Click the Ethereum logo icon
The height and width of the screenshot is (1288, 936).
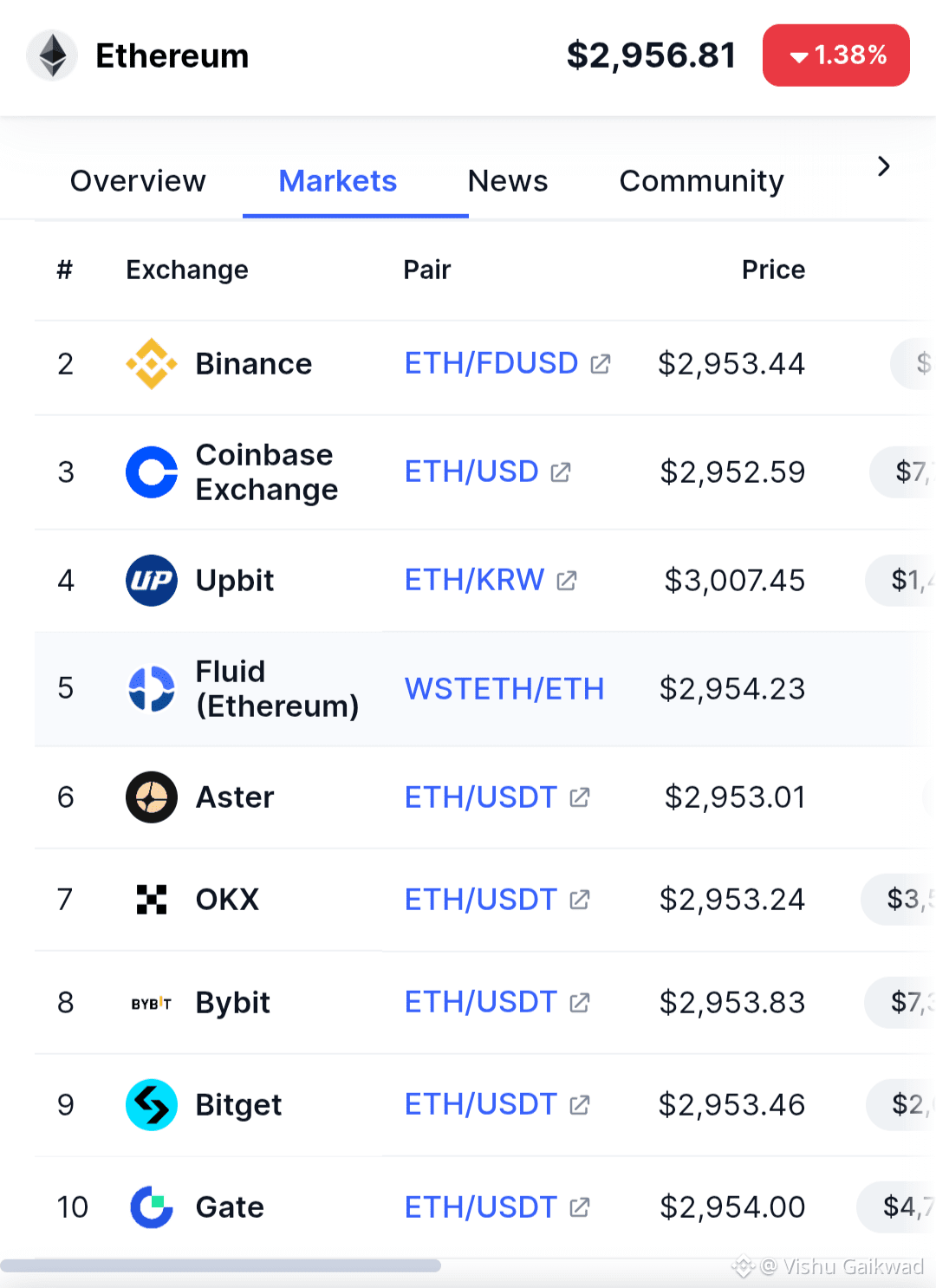[53, 55]
